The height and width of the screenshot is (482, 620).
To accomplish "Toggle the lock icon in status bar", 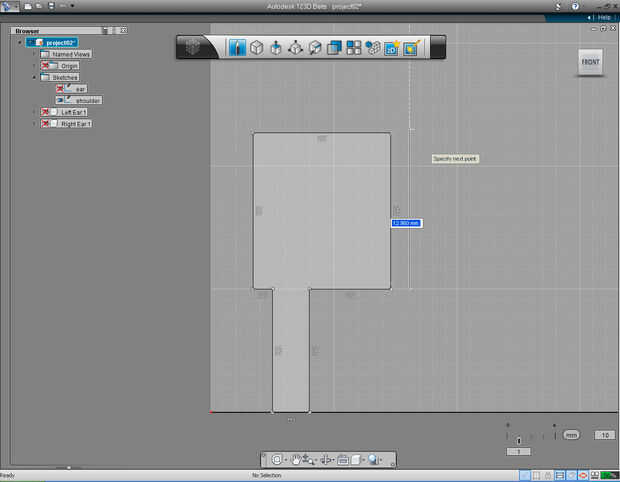I will [548, 475].
